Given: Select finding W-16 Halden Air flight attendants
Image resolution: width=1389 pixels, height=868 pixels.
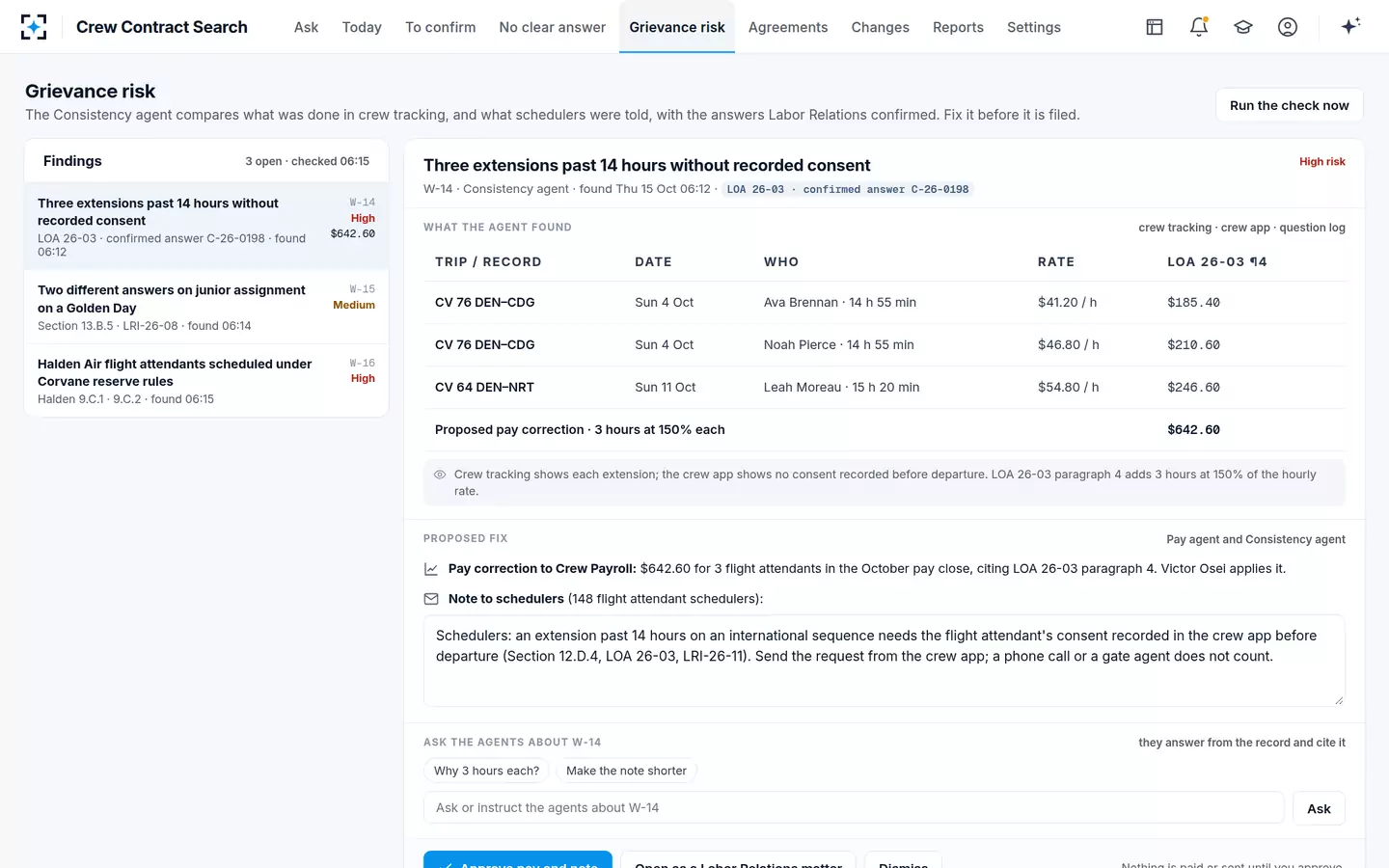Looking at the screenshot, I should [206, 381].
